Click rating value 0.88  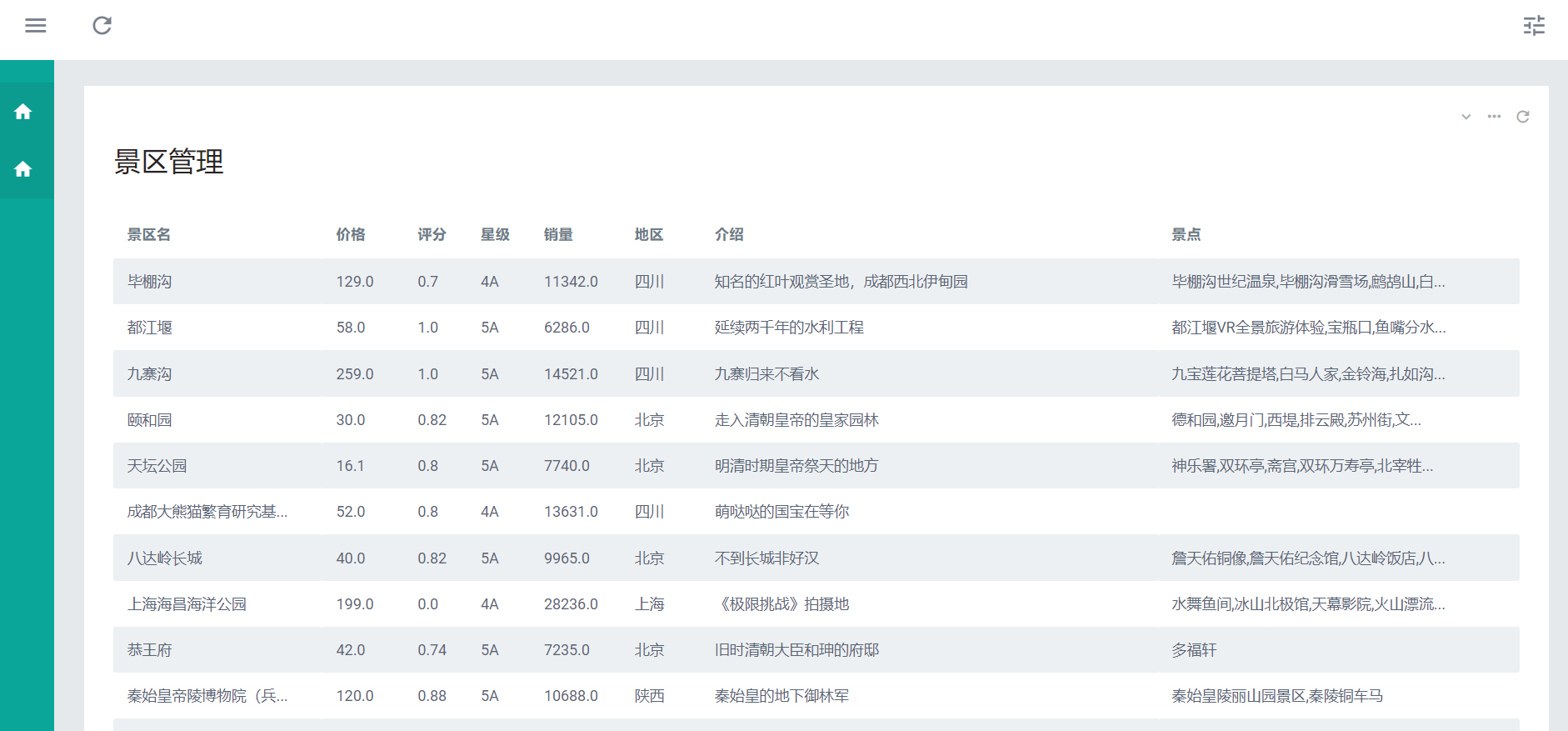[432, 696]
